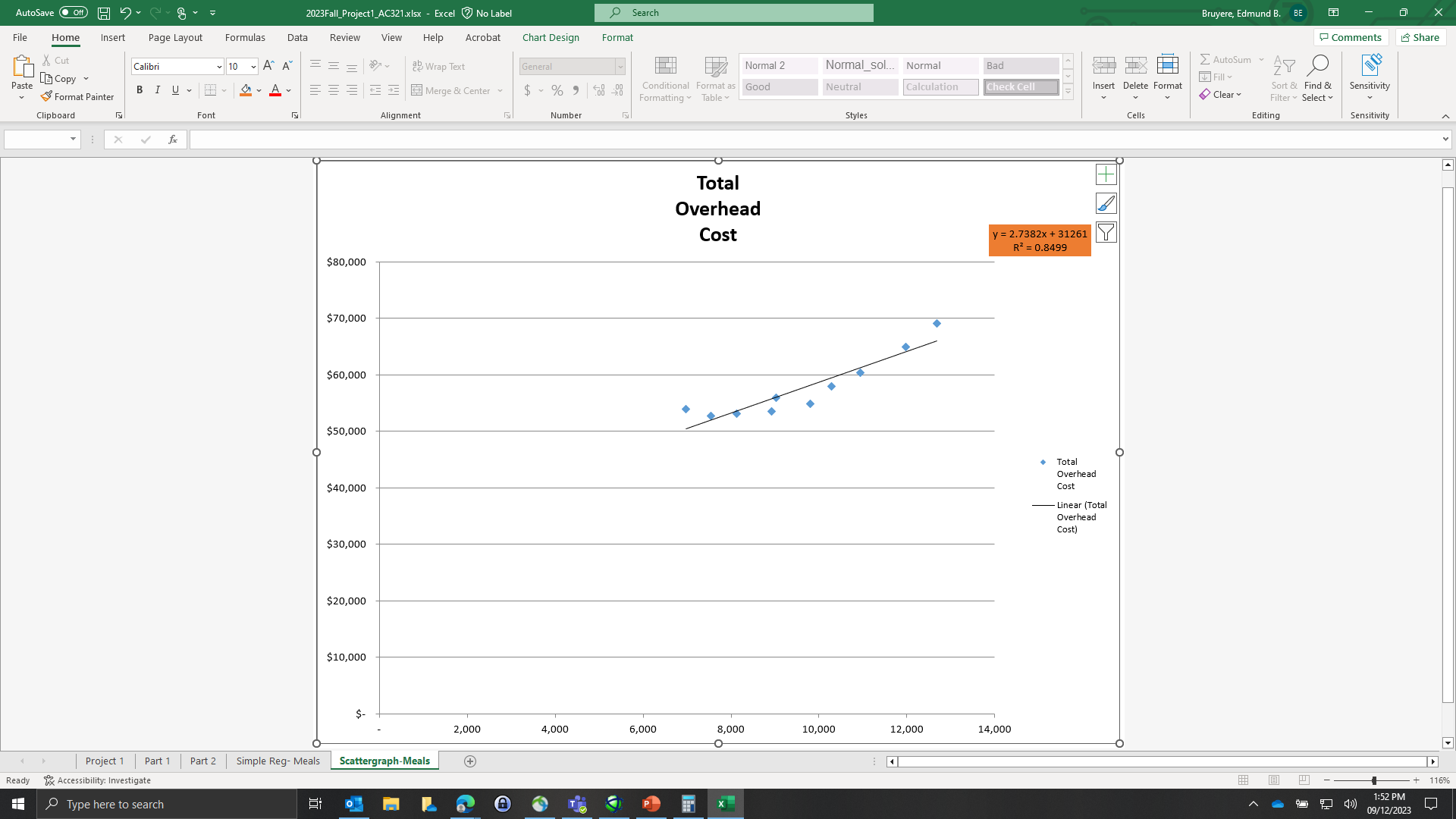Image resolution: width=1456 pixels, height=819 pixels.
Task: Click the zoom slider in the status bar
Action: click(x=1373, y=780)
